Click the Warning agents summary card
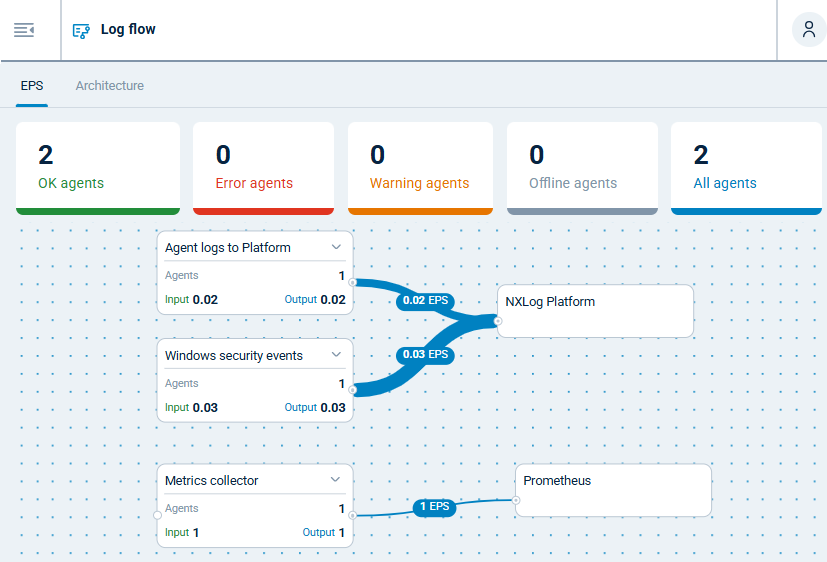This screenshot has width=827, height=562. pyautogui.click(x=420, y=168)
